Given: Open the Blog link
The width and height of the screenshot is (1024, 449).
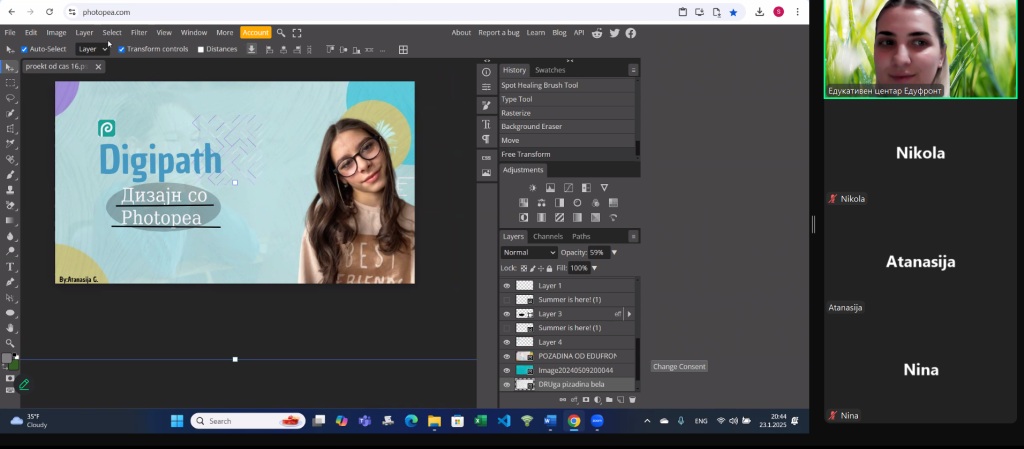Looking at the screenshot, I should [559, 33].
